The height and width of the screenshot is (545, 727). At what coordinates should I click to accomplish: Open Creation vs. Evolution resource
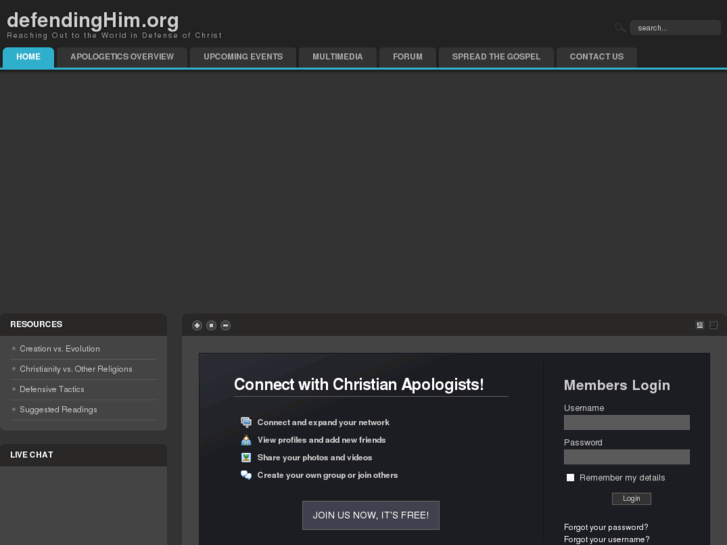60,349
